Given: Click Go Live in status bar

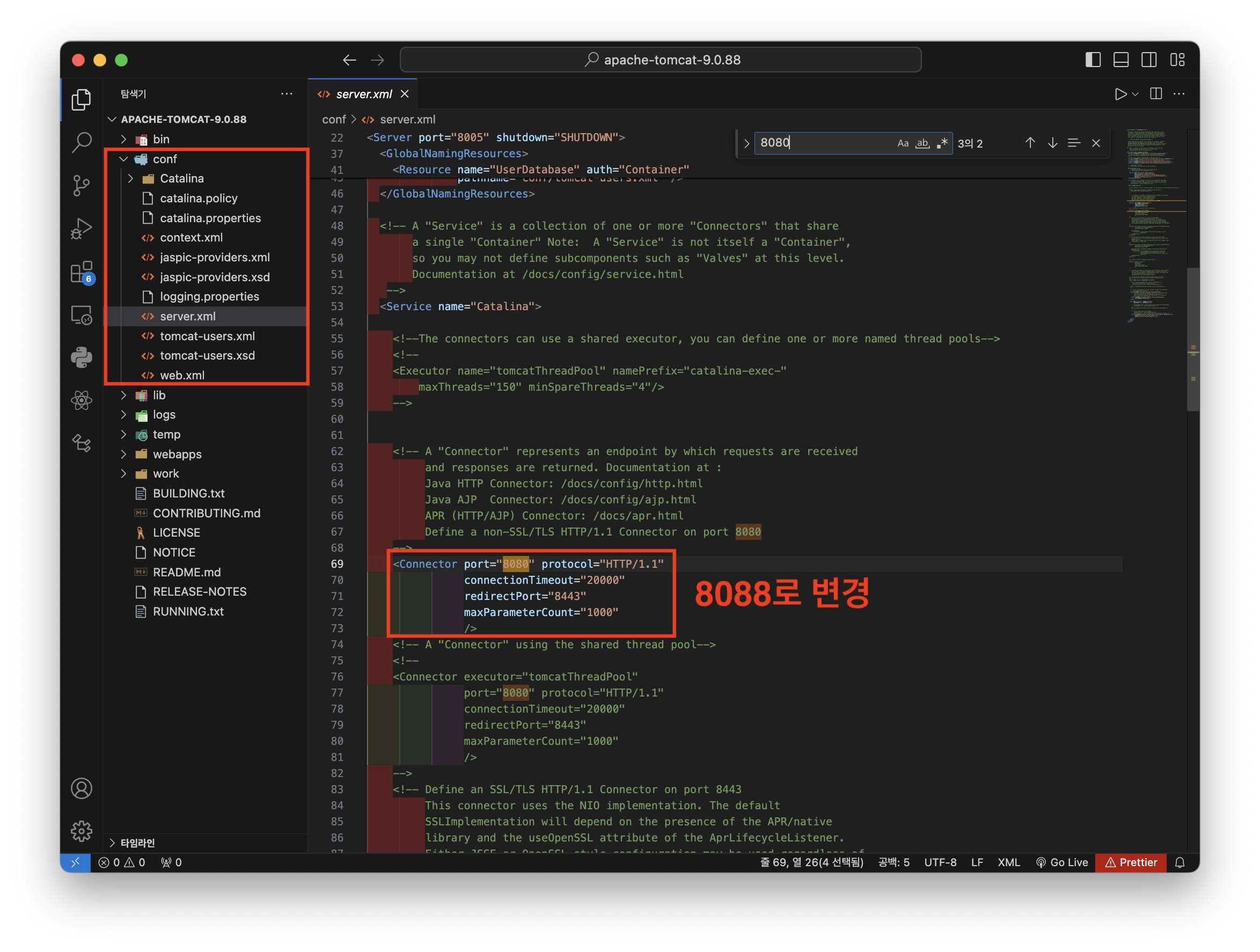Looking at the screenshot, I should (x=1063, y=862).
